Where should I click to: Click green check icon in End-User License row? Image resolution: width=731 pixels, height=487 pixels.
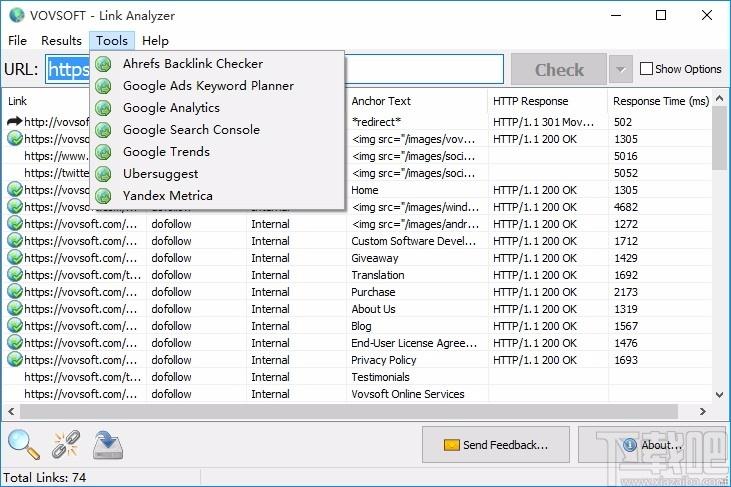[x=15, y=343]
